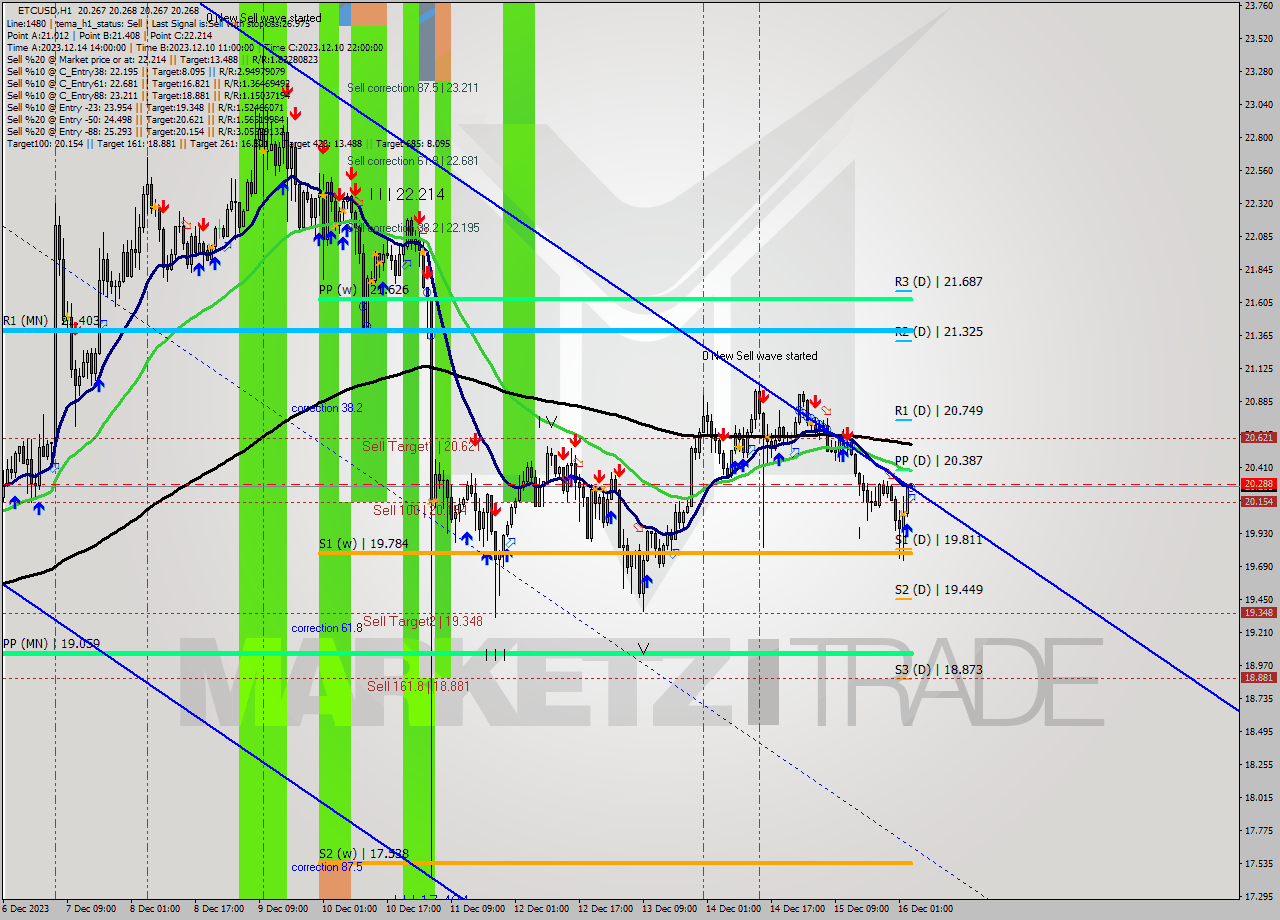Click the 'C_Entry61: 22.681' sell row
Image resolution: width=1280 pixels, height=920 pixels.
(x=146, y=83)
